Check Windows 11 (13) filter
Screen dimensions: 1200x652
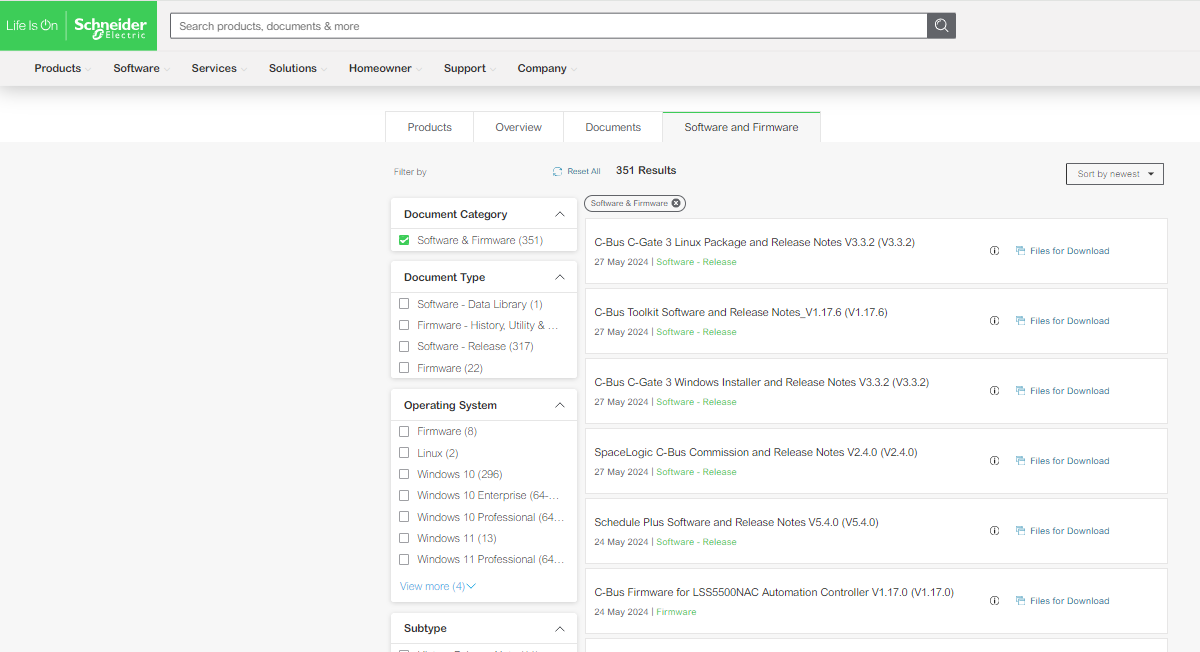[404, 538]
